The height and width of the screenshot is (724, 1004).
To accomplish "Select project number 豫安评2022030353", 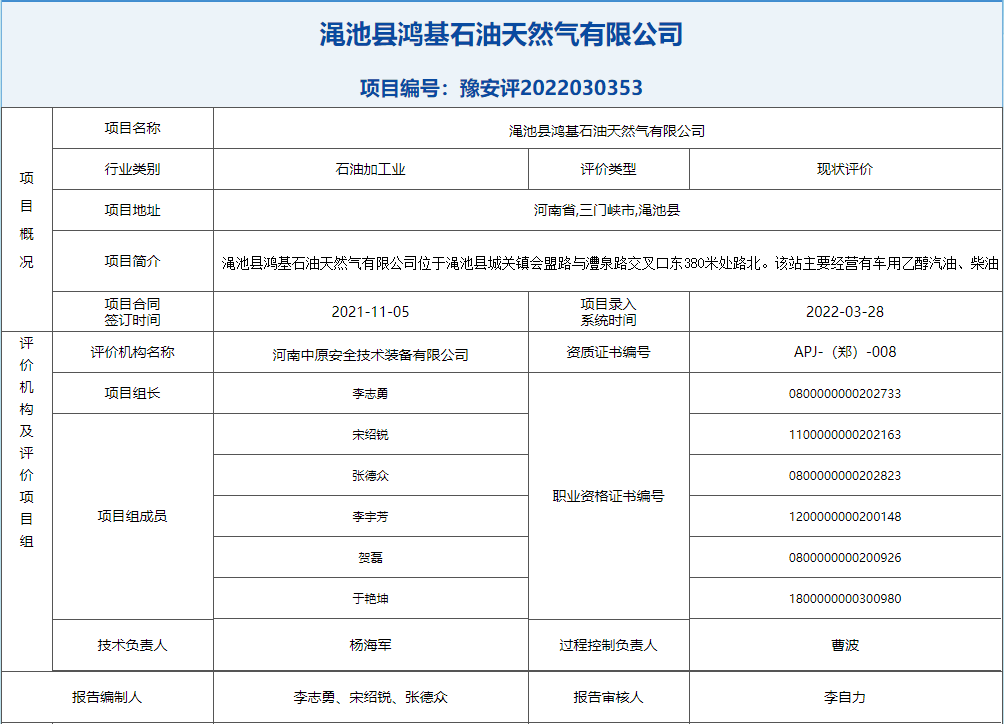I will click(x=551, y=88).
